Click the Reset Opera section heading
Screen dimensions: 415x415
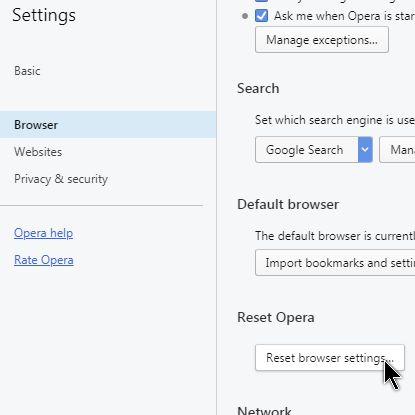click(x=276, y=317)
